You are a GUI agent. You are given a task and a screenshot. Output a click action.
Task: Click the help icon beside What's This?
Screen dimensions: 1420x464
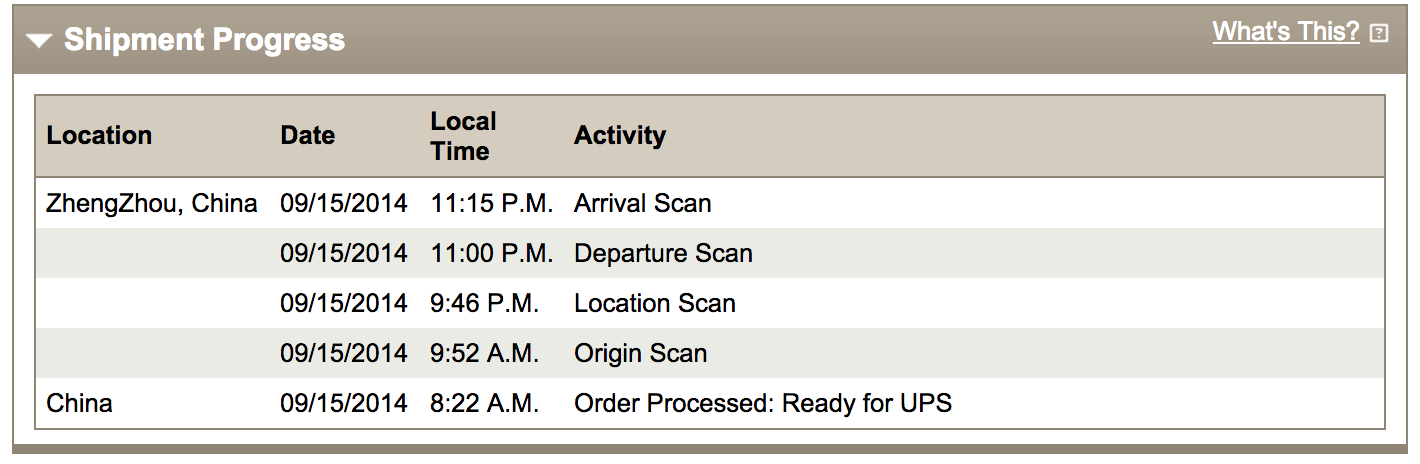[1379, 33]
